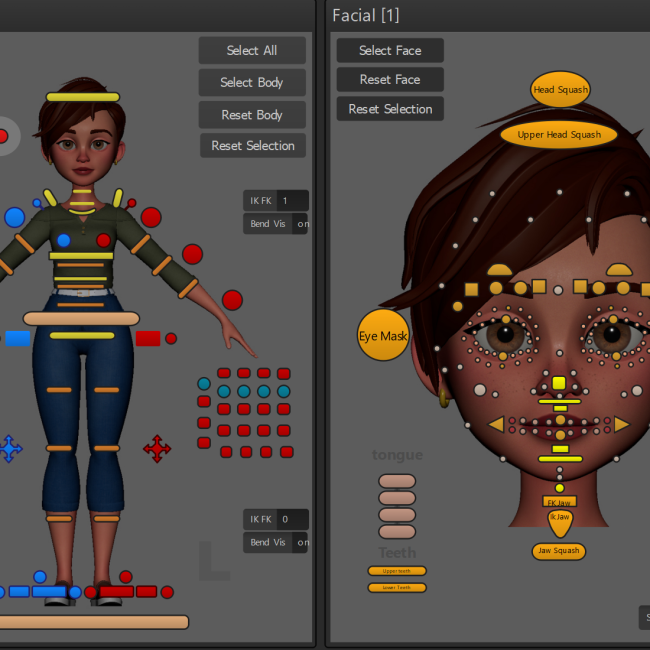The height and width of the screenshot is (650, 650).
Task: Select the lowest tongue pill control
Action: [397, 531]
